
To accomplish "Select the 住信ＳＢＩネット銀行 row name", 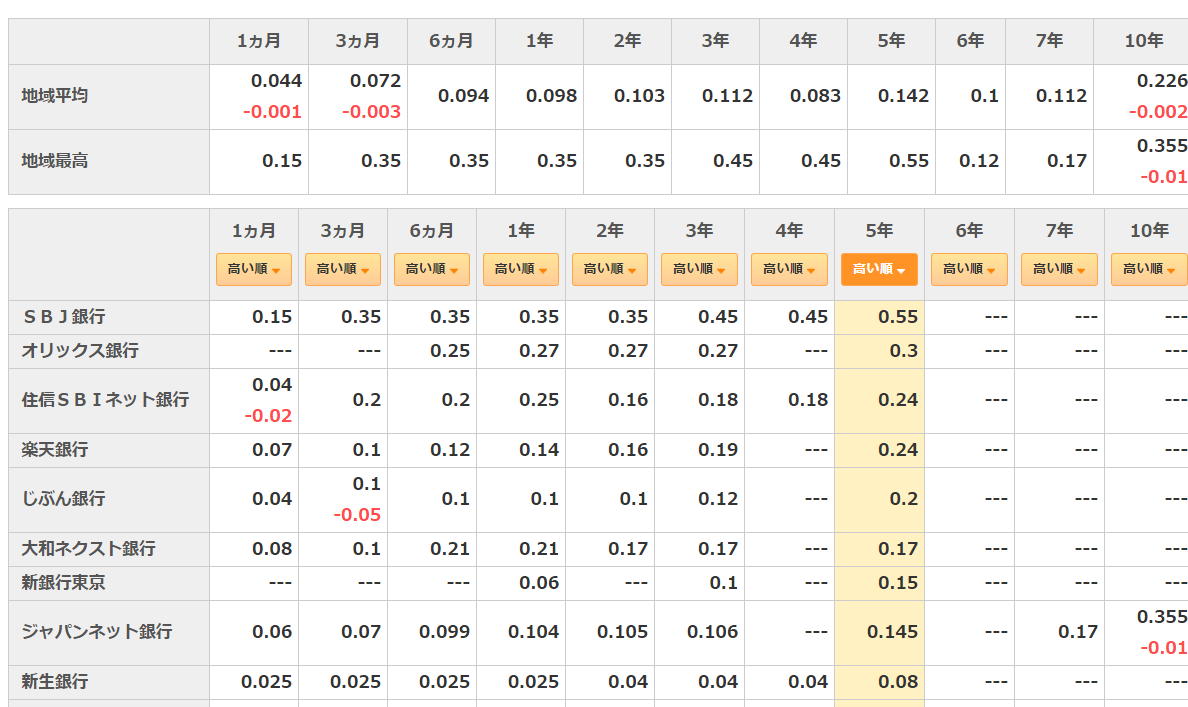I will (x=105, y=400).
